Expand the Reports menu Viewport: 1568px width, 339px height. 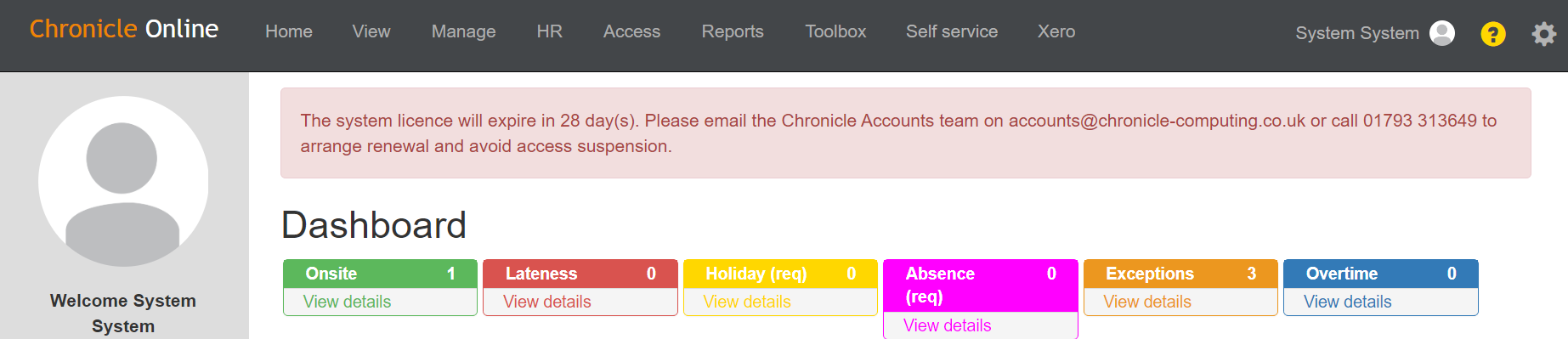[x=733, y=31]
